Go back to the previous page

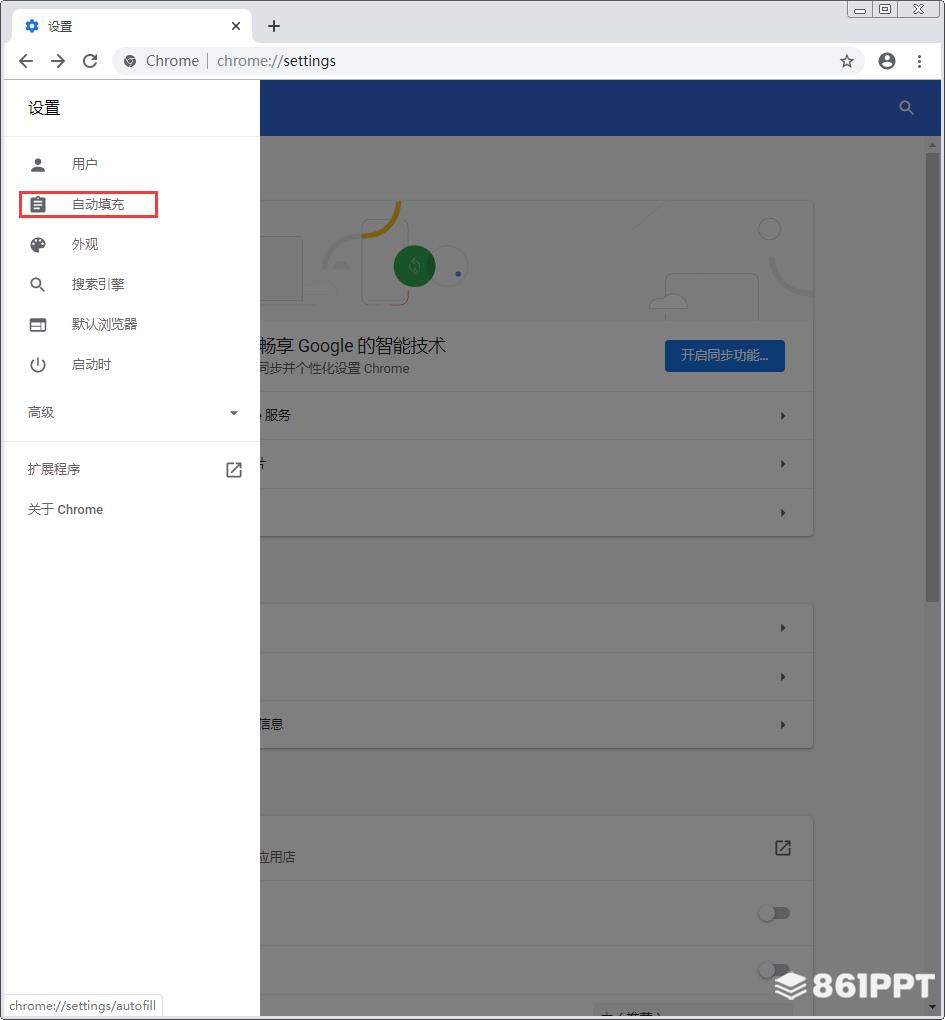coord(26,61)
